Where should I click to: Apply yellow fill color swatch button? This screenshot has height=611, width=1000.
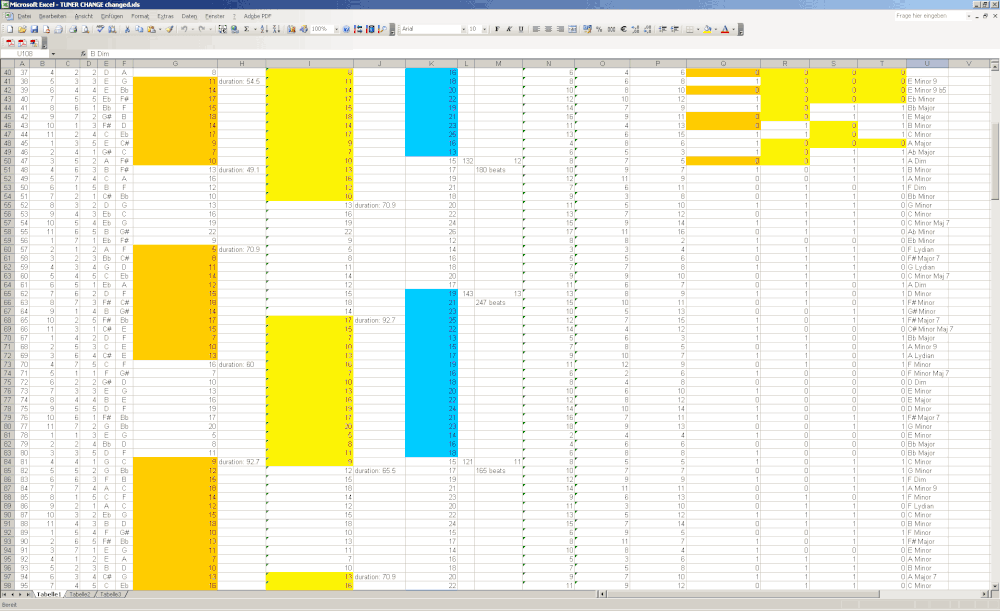click(707, 29)
